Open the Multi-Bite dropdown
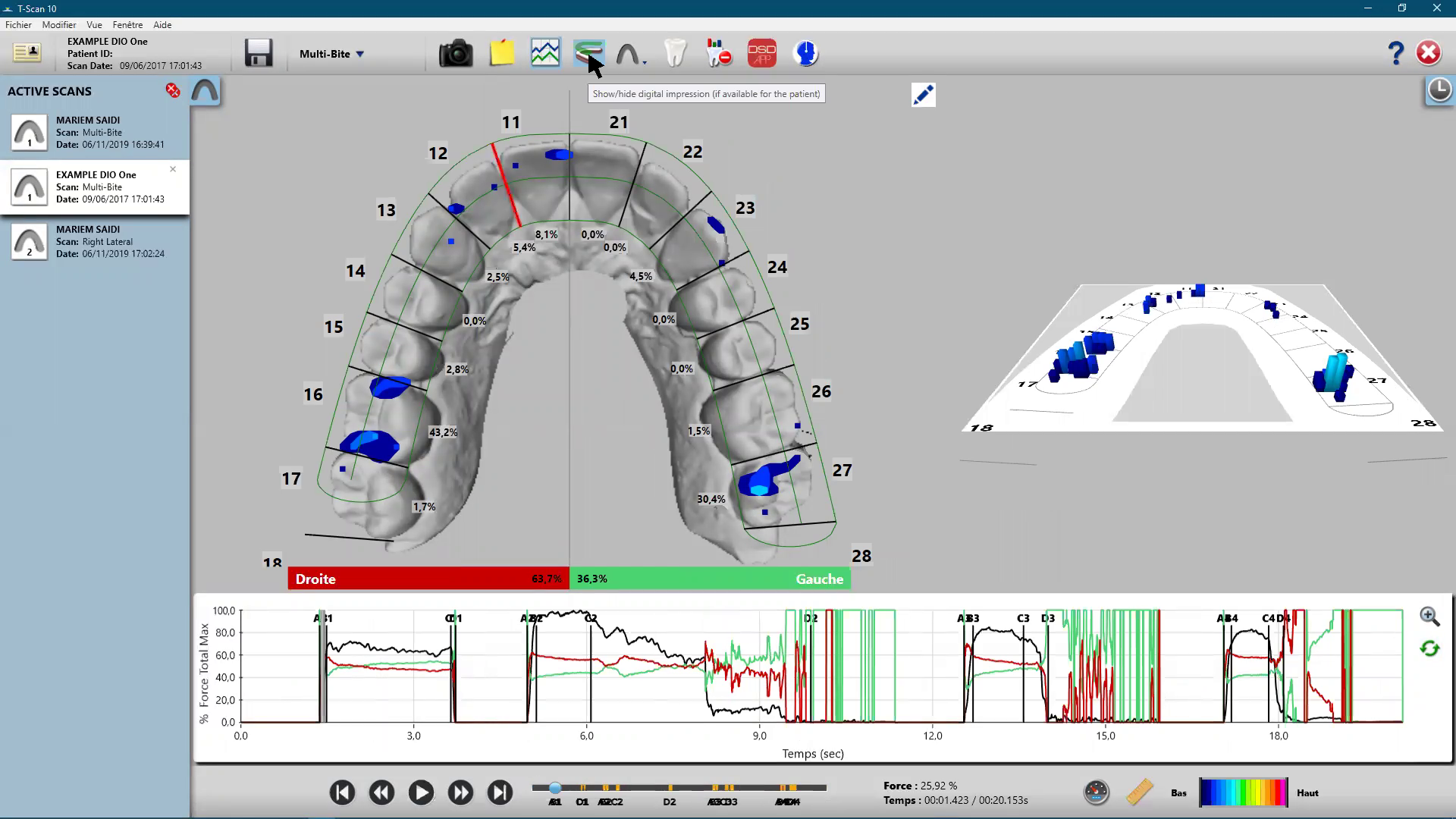Screen dimensions: 1456x819 click(332, 54)
